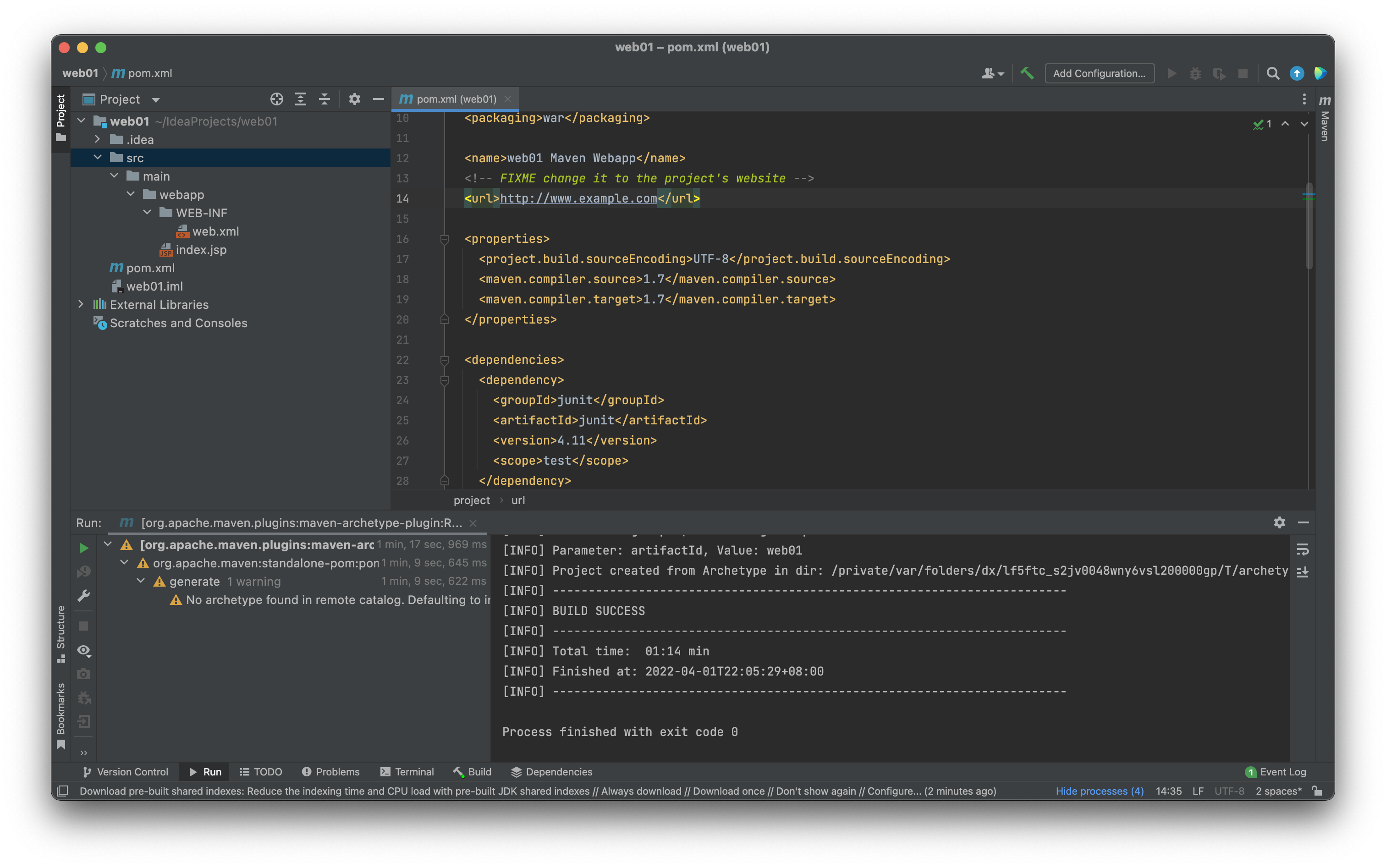
Task: Click the 'url' breadcrumb below editor
Action: point(518,500)
